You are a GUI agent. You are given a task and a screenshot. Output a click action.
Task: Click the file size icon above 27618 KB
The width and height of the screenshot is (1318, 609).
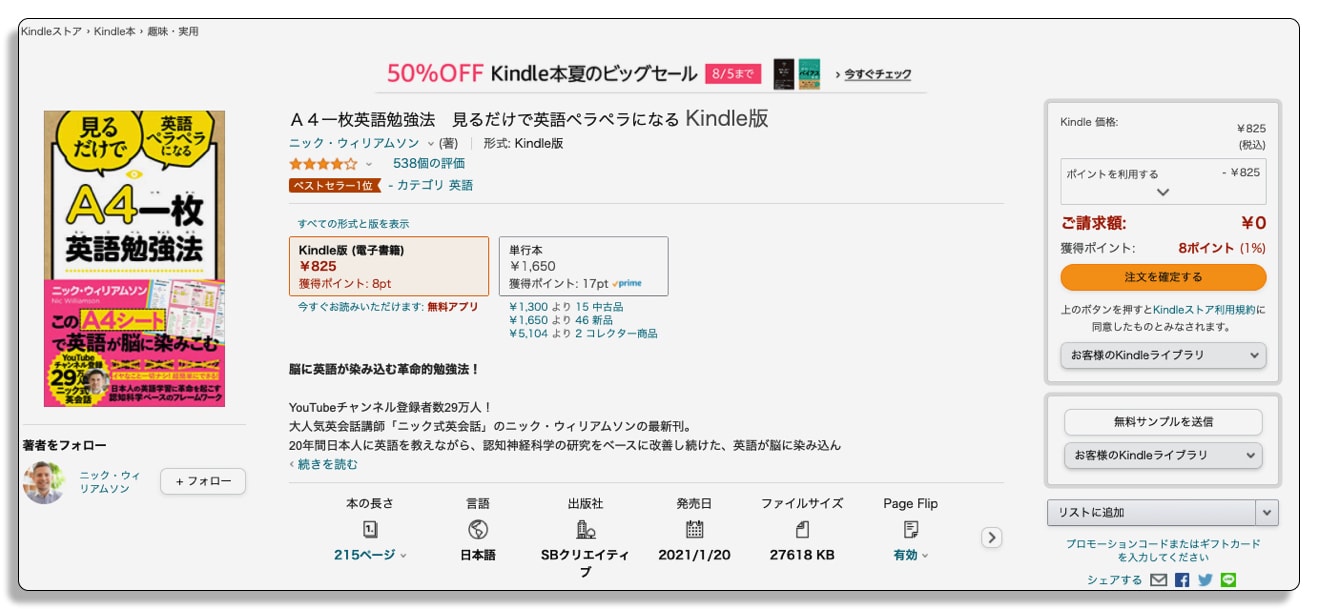tap(802, 530)
